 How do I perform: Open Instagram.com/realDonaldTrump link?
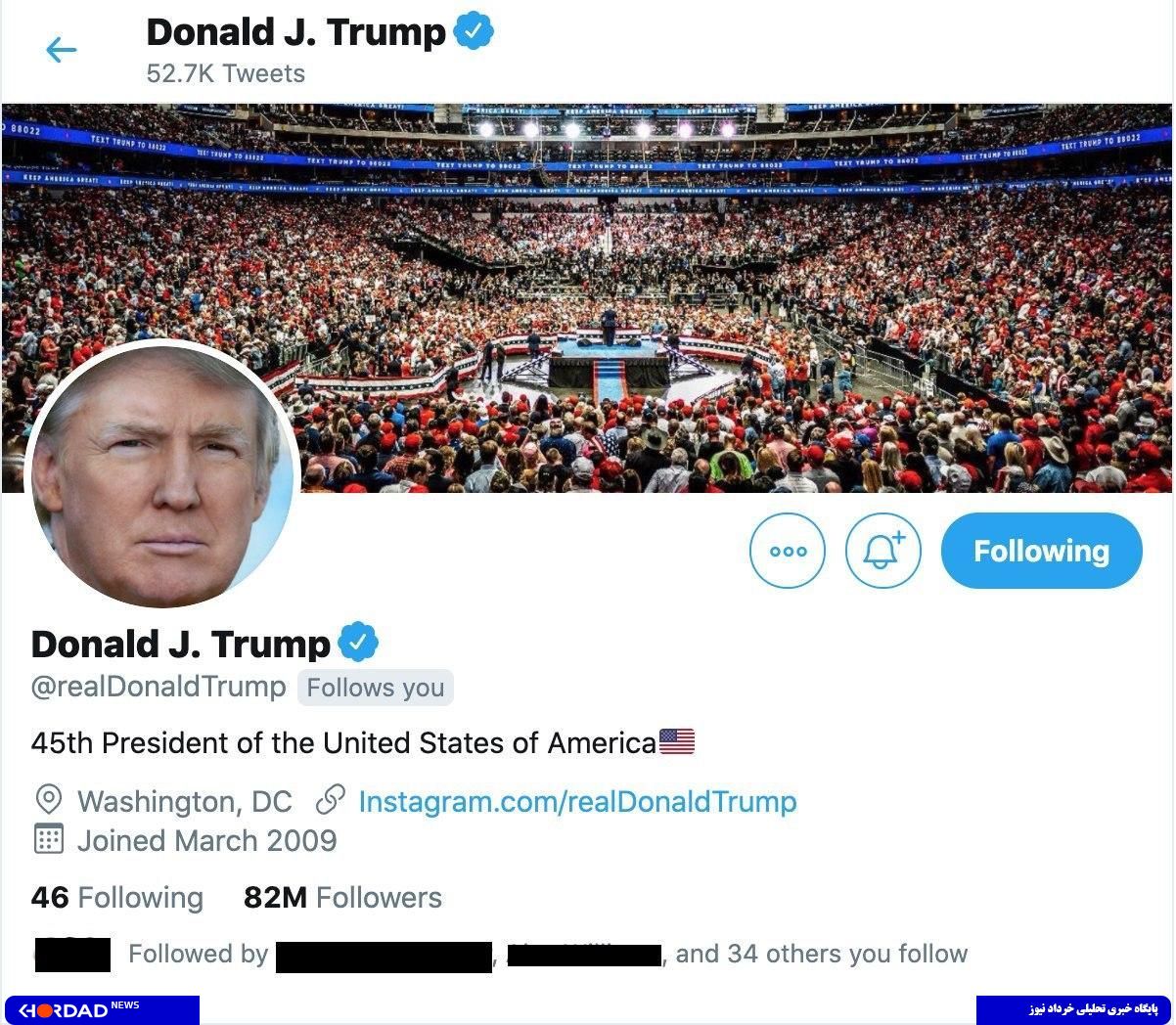pos(577,801)
